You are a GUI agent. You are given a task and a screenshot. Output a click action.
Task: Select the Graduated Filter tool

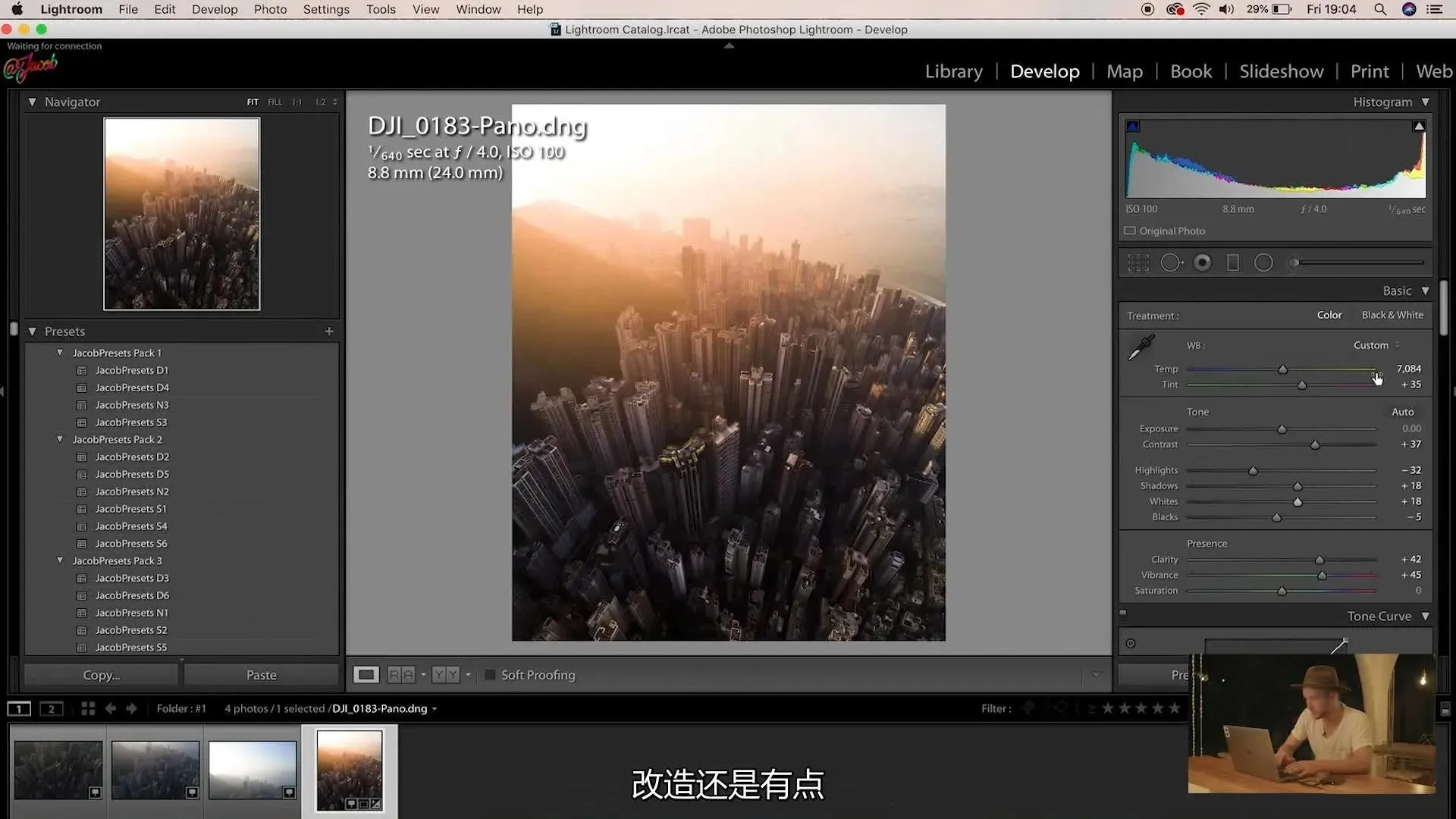pos(1233,263)
